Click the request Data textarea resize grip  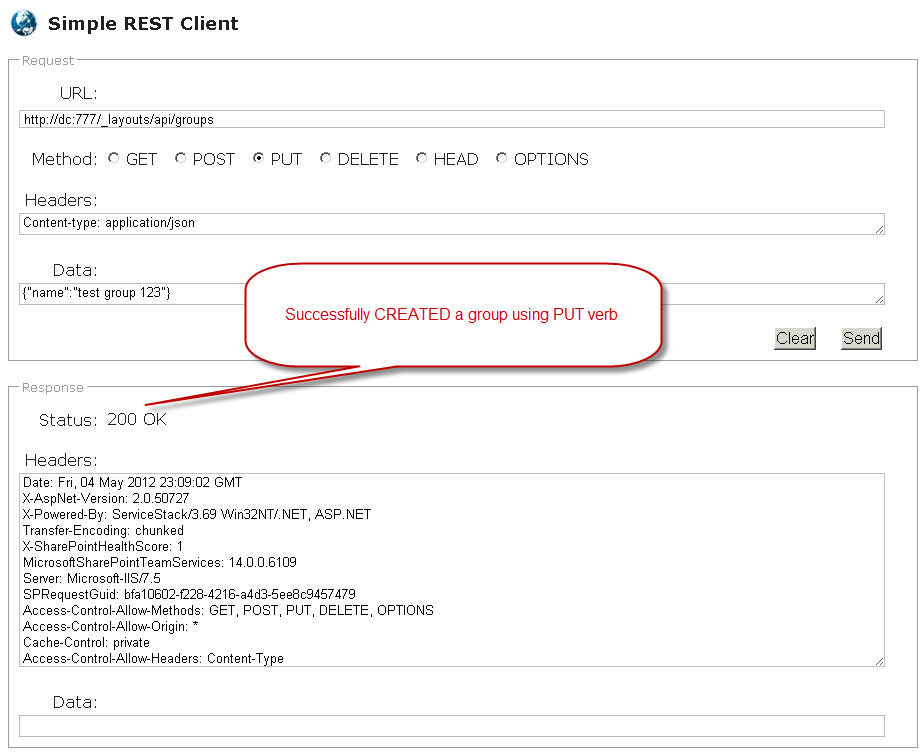879,299
